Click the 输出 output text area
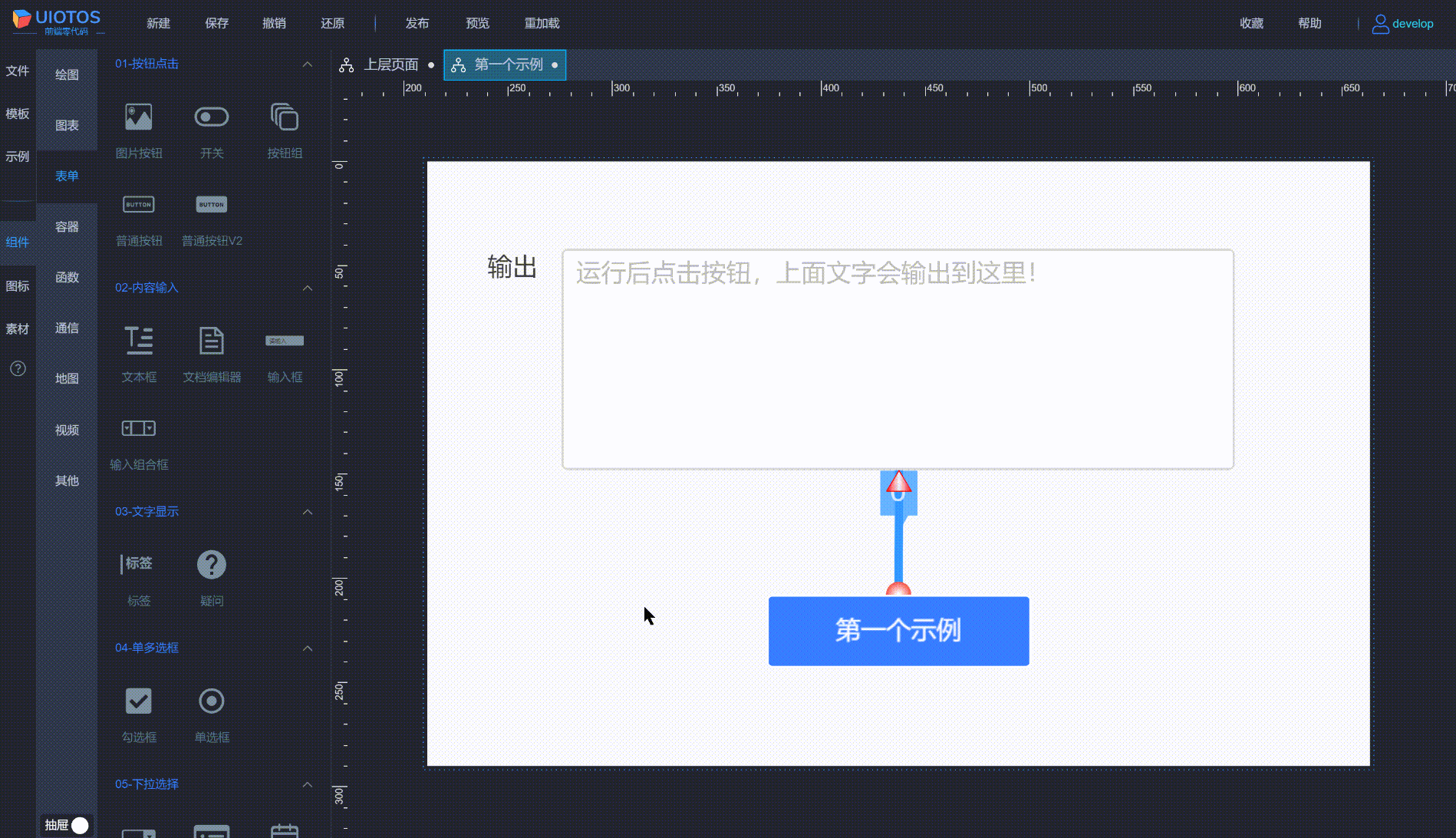The width and height of the screenshot is (1456, 838). [x=898, y=357]
